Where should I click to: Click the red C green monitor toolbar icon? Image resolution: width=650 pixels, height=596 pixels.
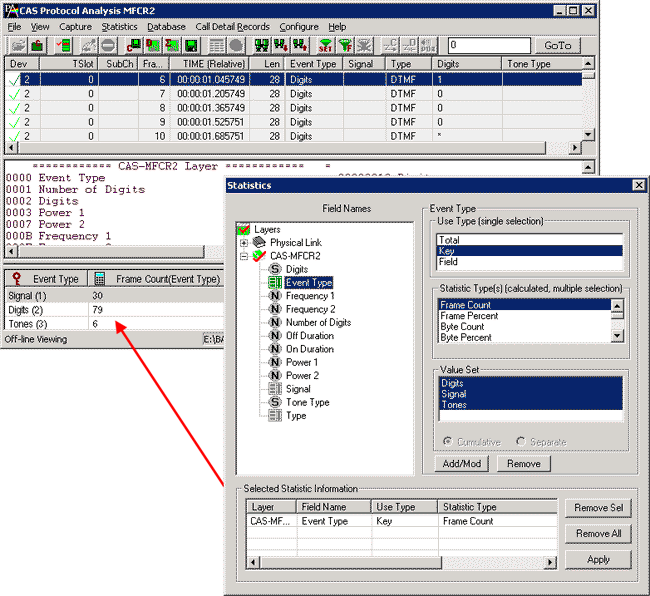pyautogui.click(x=134, y=45)
